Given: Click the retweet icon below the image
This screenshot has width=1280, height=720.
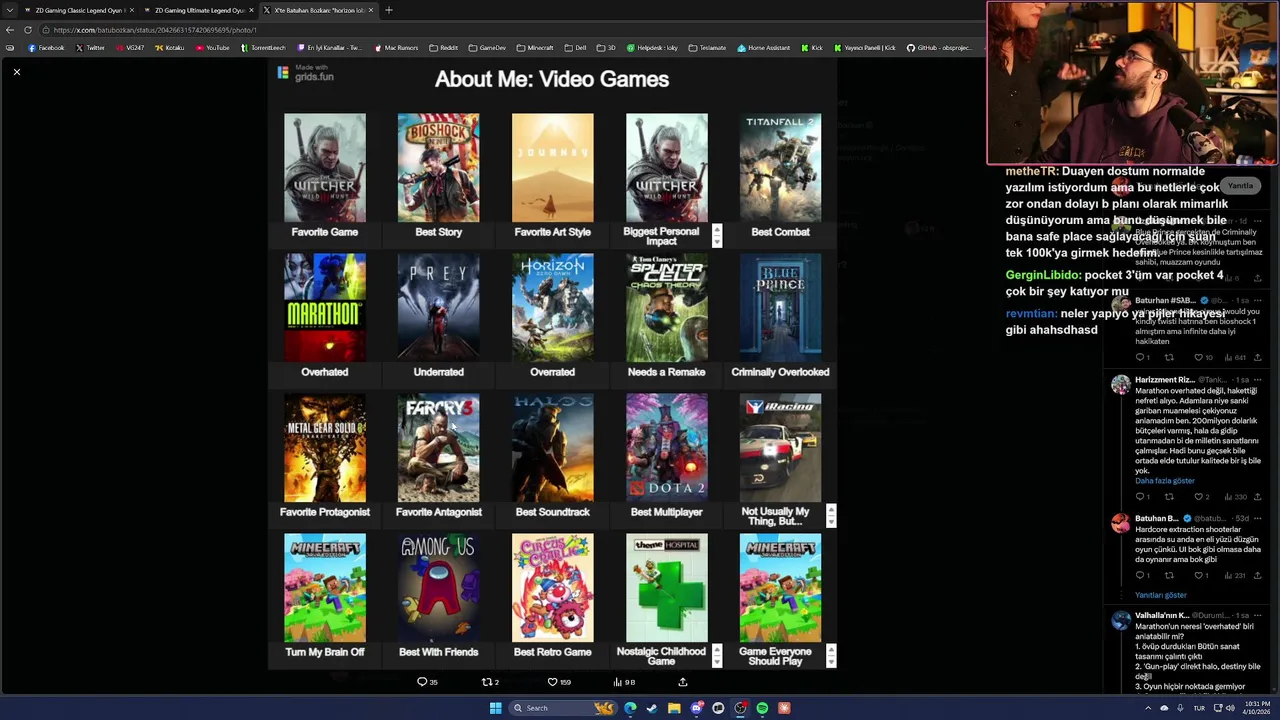Looking at the screenshot, I should 487,682.
